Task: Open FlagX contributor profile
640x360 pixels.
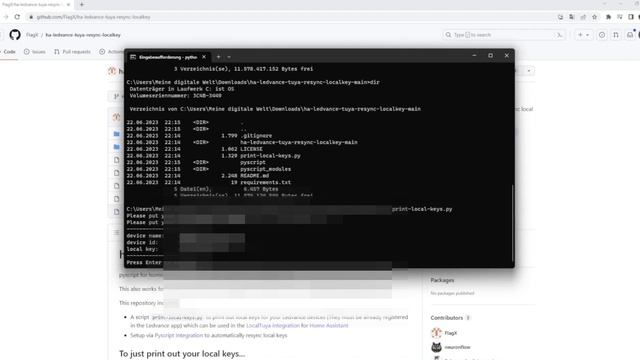Action: coord(451,333)
